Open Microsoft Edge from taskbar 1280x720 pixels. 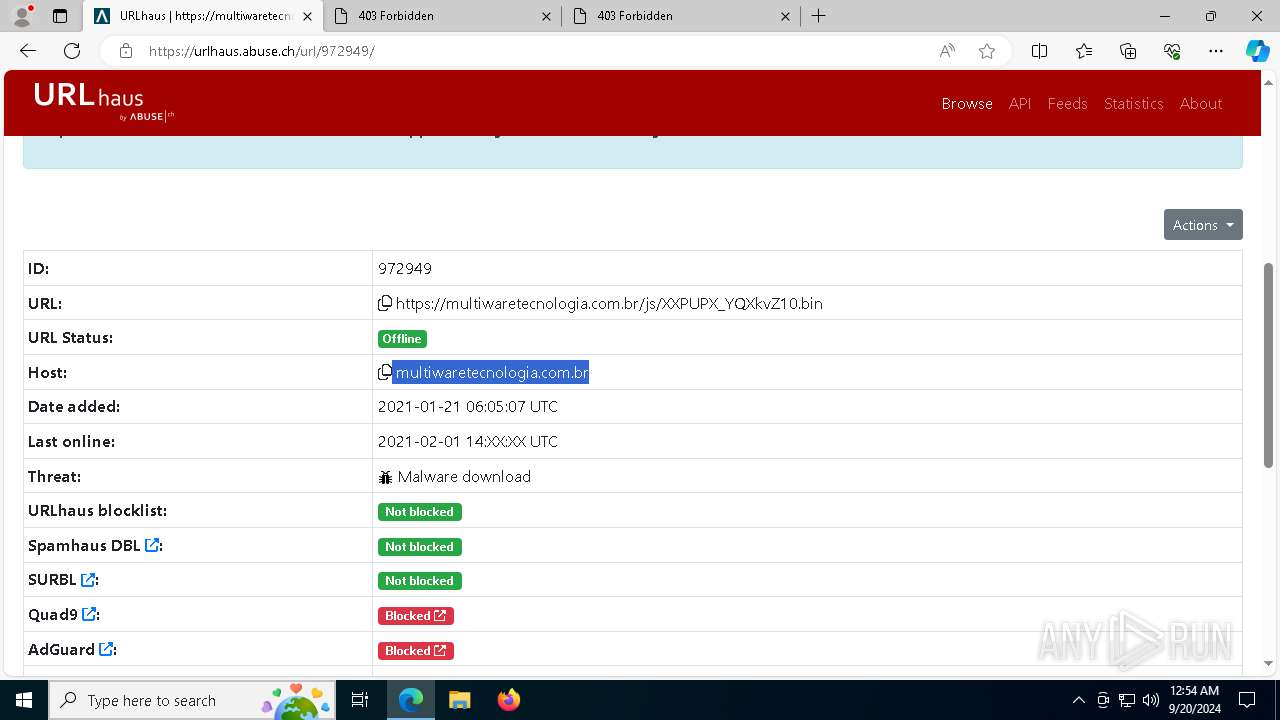click(x=411, y=700)
